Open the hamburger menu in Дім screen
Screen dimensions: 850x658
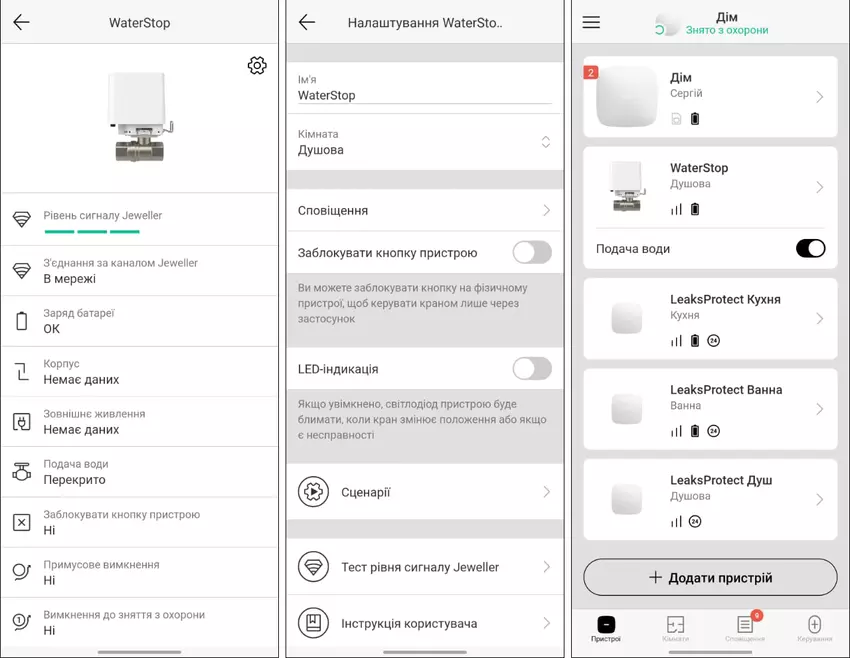click(591, 22)
